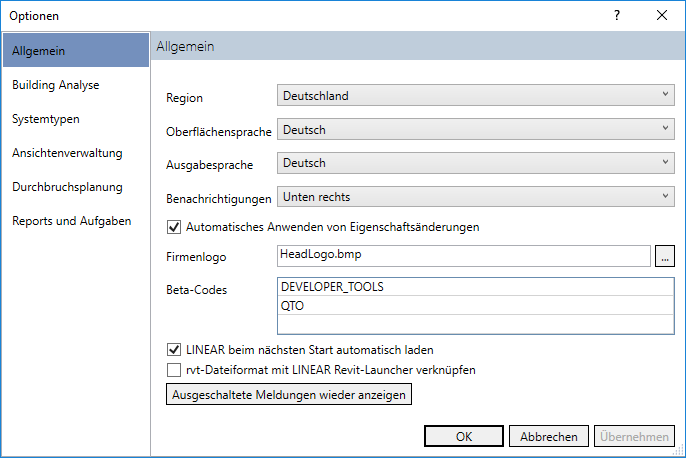Select the QTO beta code row

476,306
